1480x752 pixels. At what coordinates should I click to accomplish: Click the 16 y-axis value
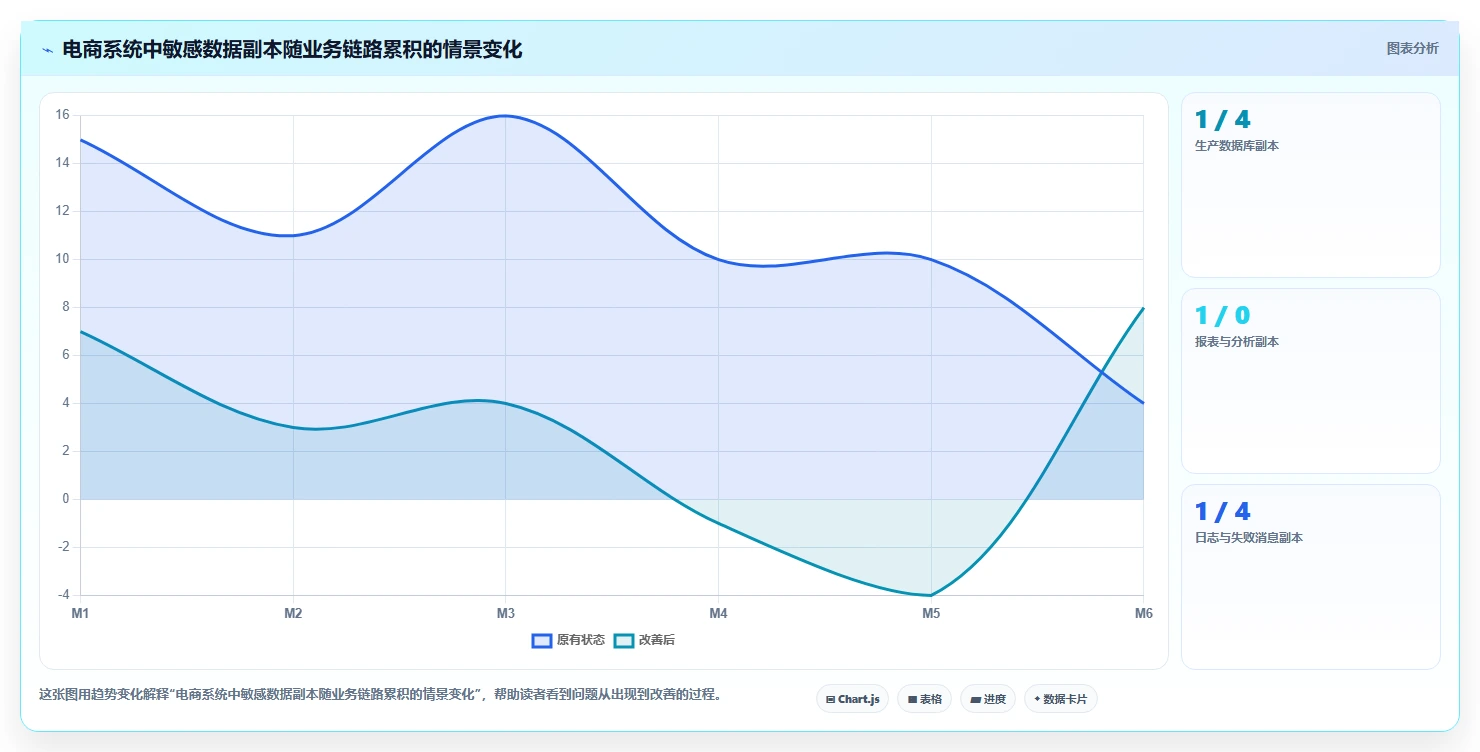pos(62,115)
